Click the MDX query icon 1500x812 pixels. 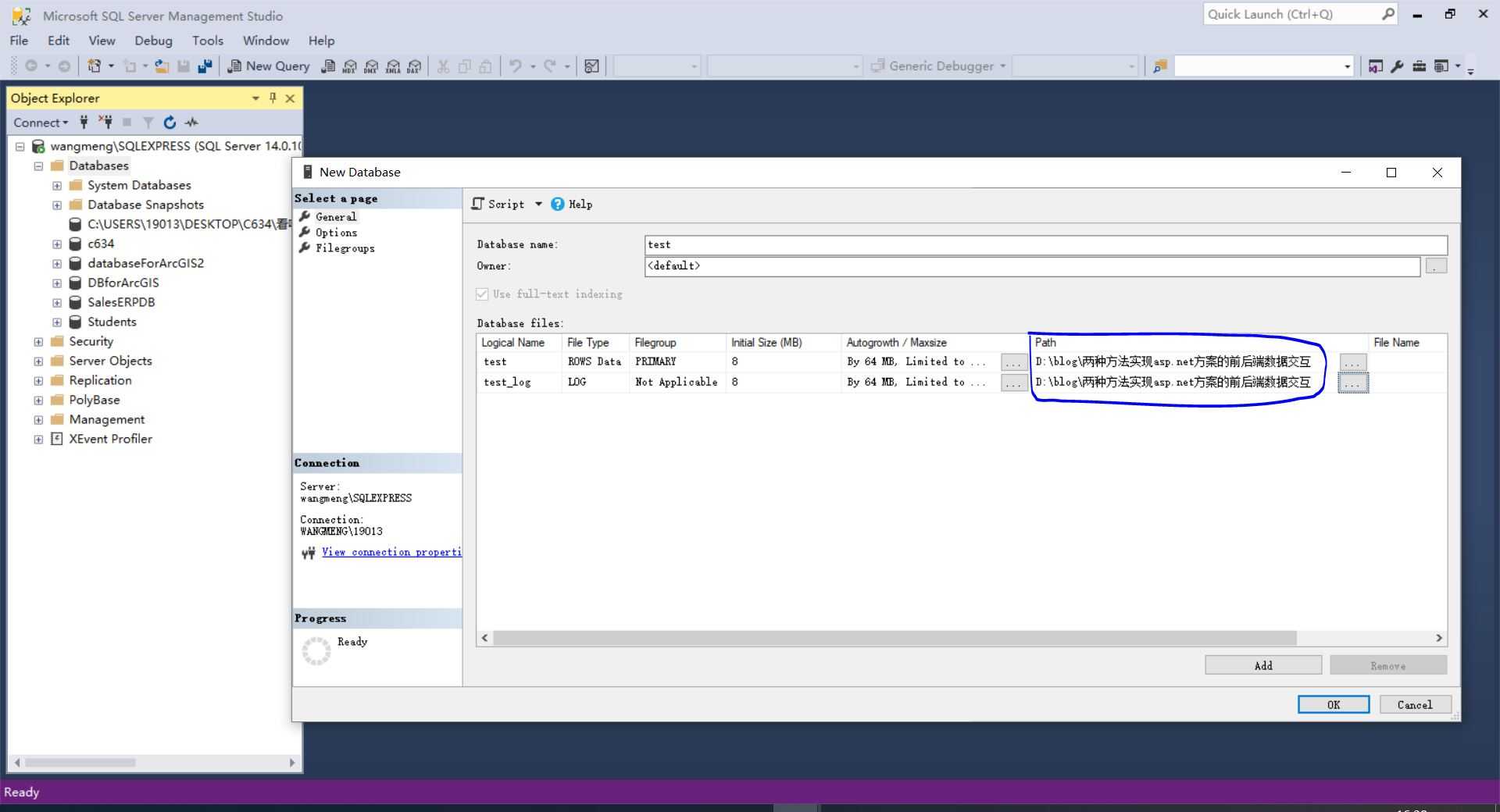click(350, 66)
